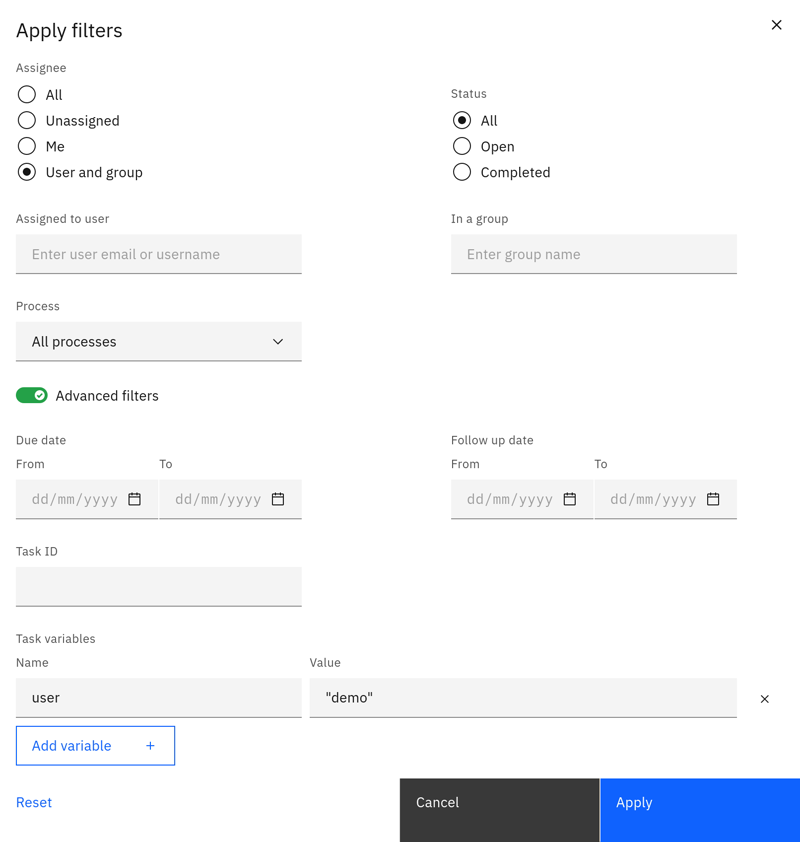The image size is (800, 842).
Task: Select the Me assignee option
Action: tap(27, 146)
